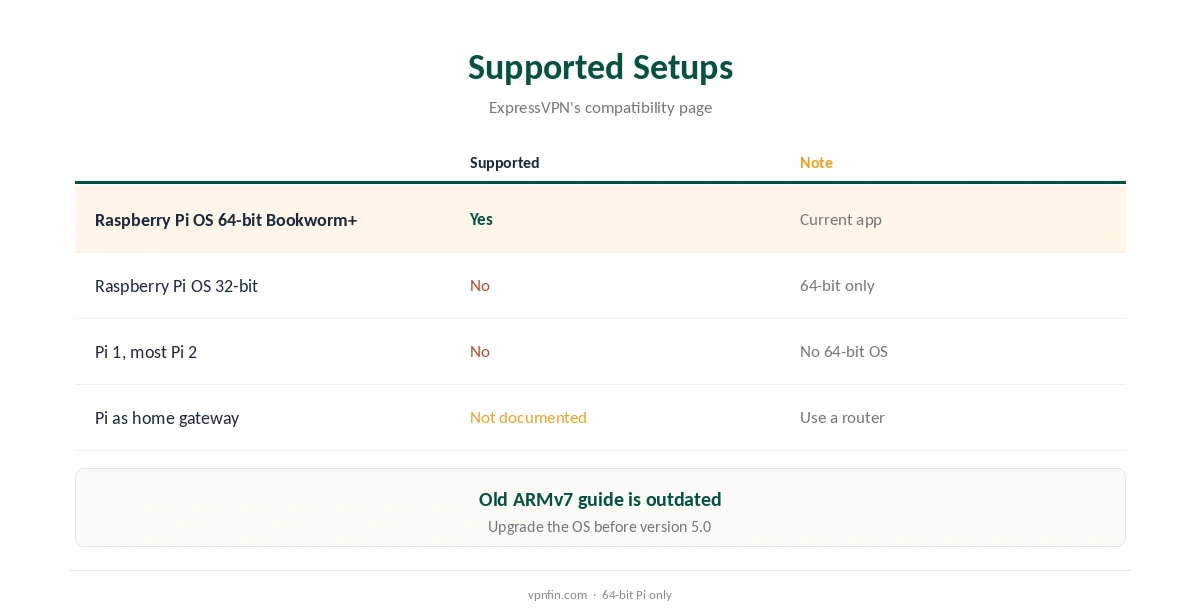1200x614 pixels.
Task: Click the "Yes" supported value
Action: [x=481, y=219]
